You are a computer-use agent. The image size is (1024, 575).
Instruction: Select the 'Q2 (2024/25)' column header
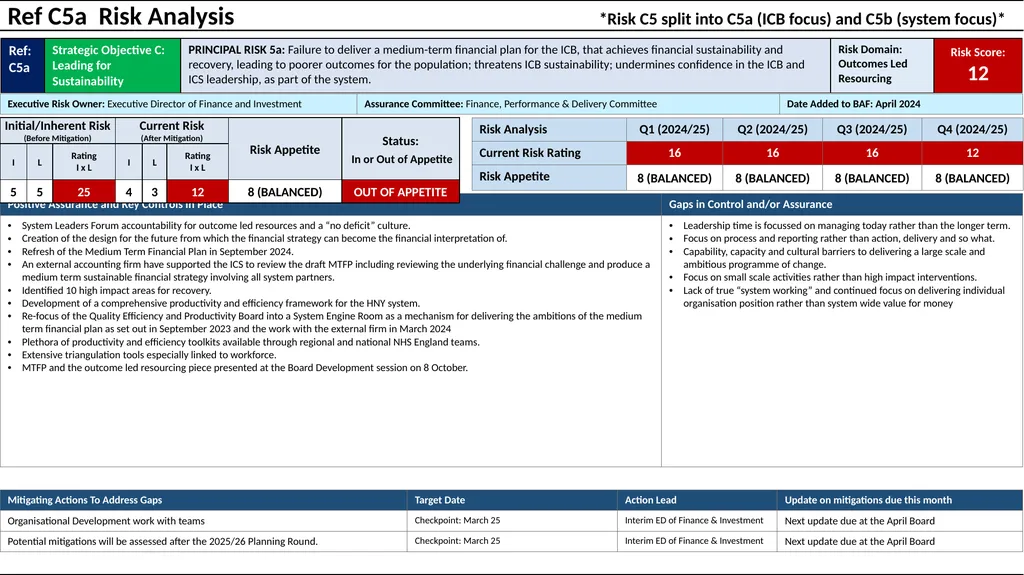773,129
